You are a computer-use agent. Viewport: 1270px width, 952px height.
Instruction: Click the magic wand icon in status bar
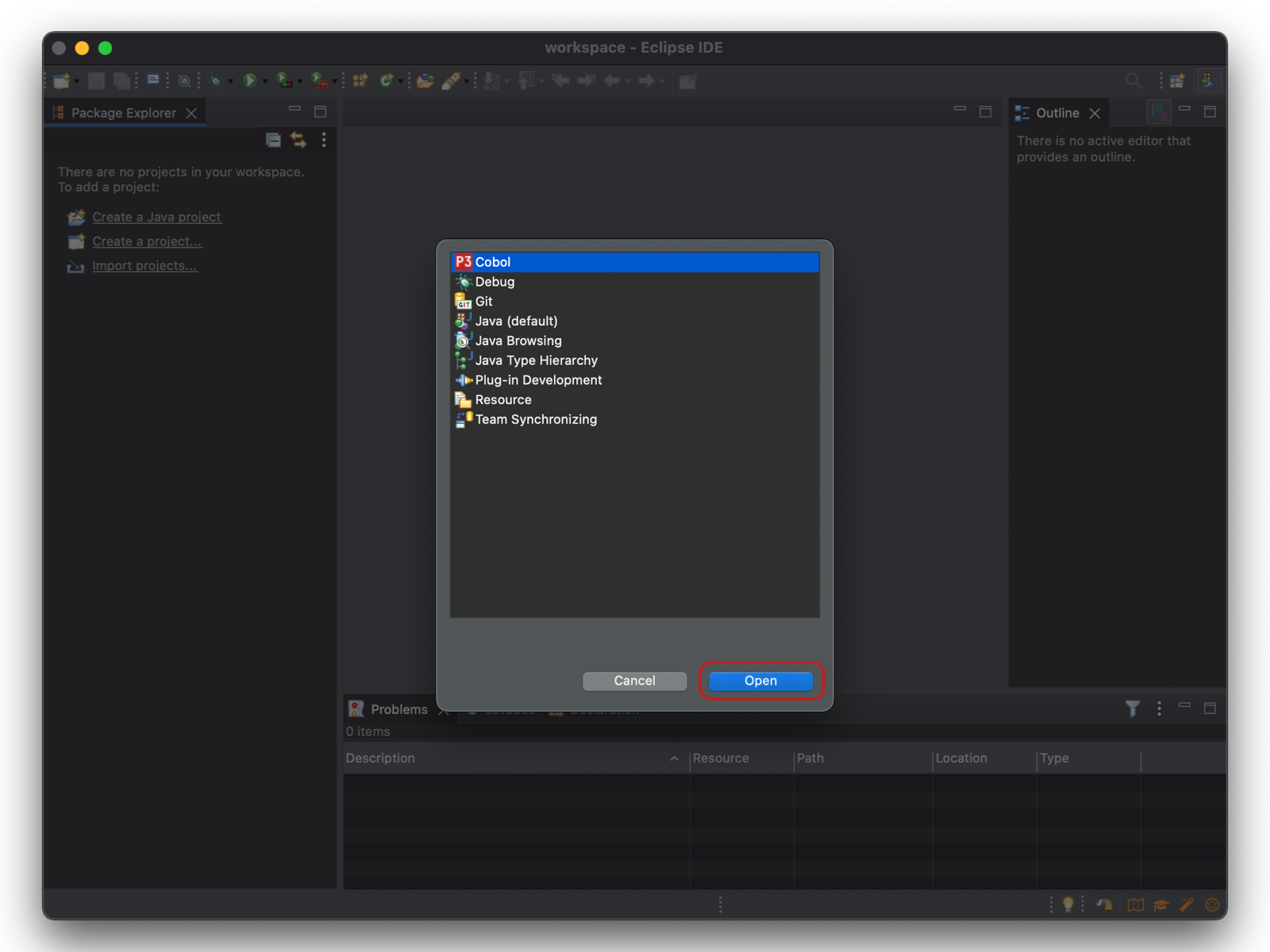[1187, 904]
